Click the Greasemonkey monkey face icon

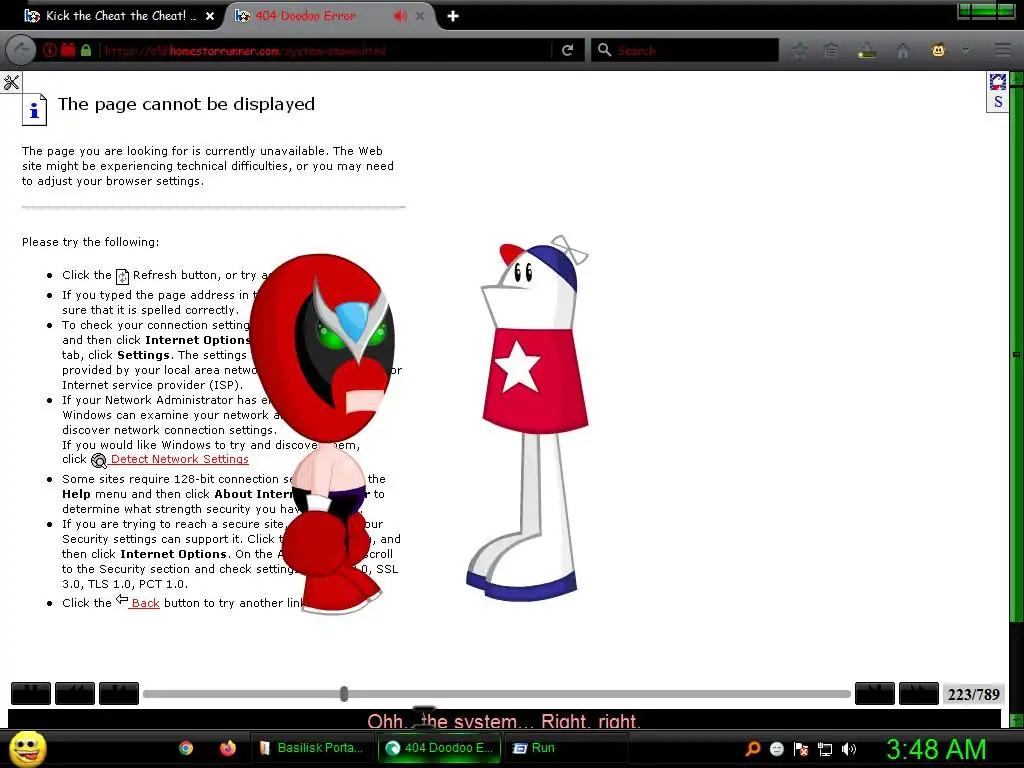[938, 50]
